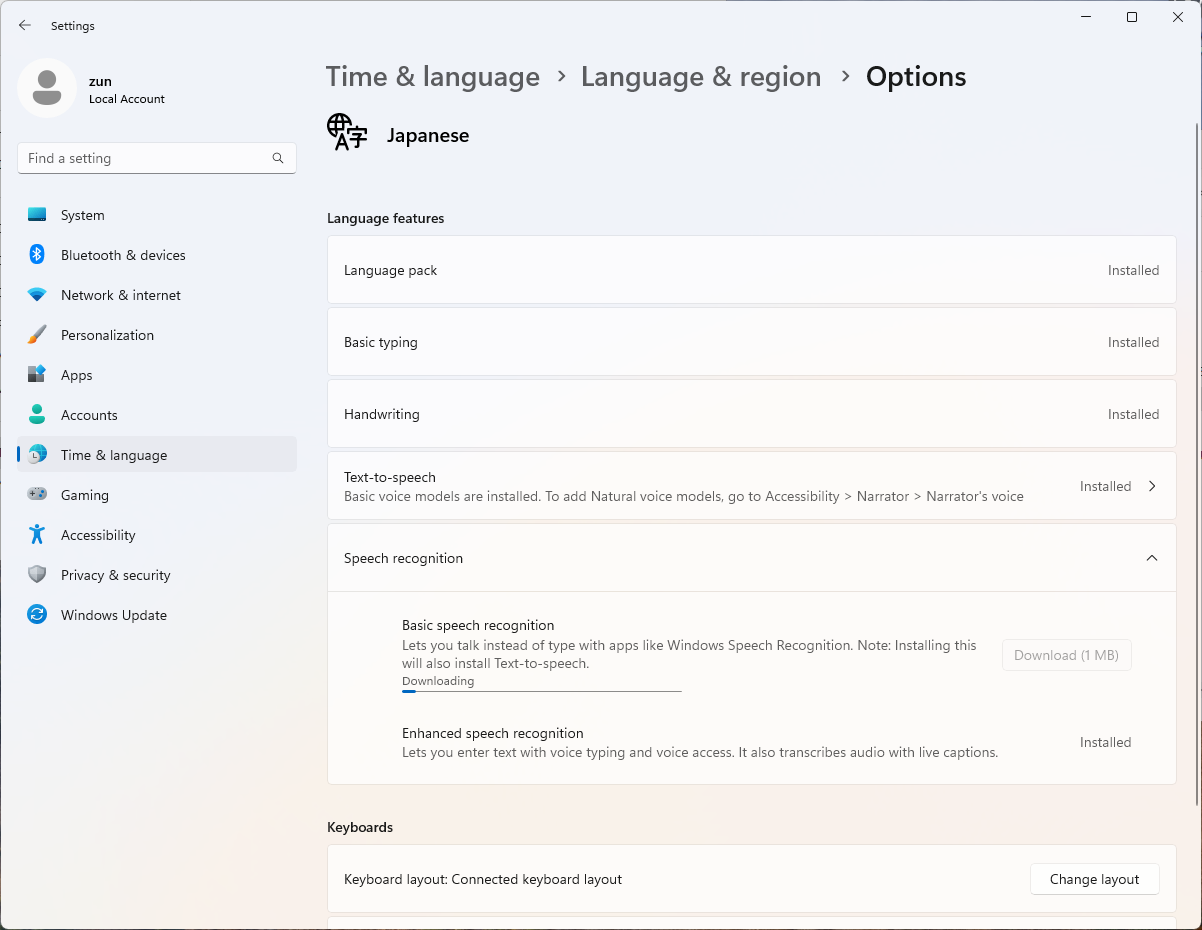Click Installed status for Language pack

coord(1134,270)
